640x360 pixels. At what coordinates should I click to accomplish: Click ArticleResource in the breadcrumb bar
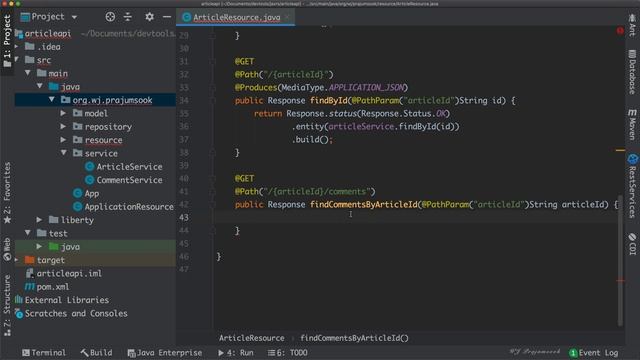click(251, 338)
